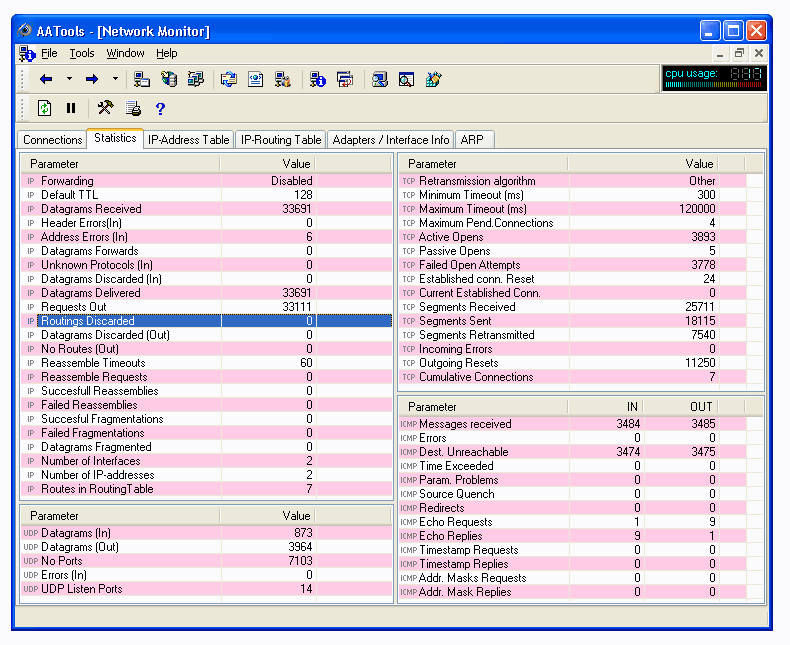
Task: Open the Forward arrow history dropdown
Action: pyautogui.click(x=115, y=79)
